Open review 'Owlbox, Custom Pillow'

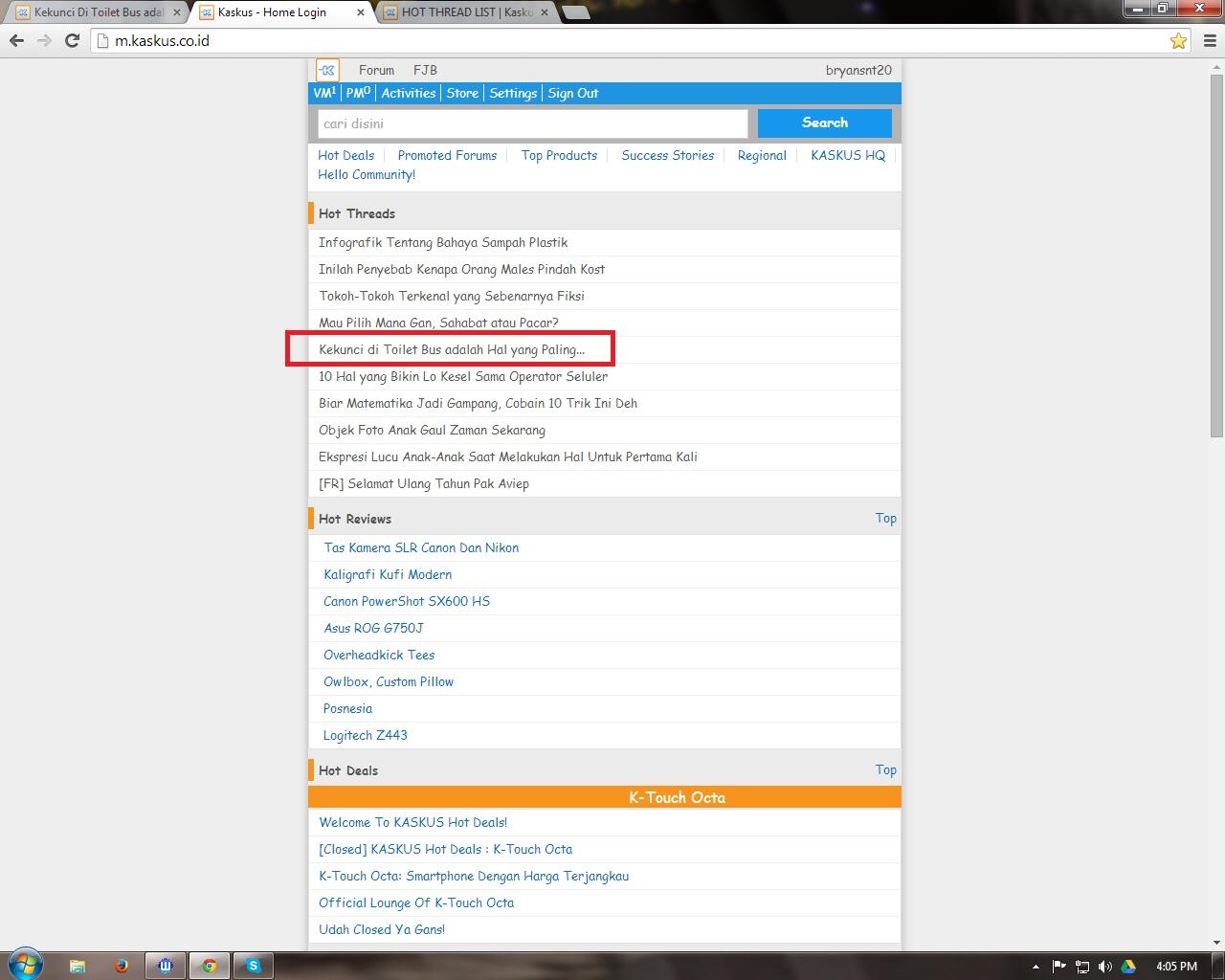point(389,681)
